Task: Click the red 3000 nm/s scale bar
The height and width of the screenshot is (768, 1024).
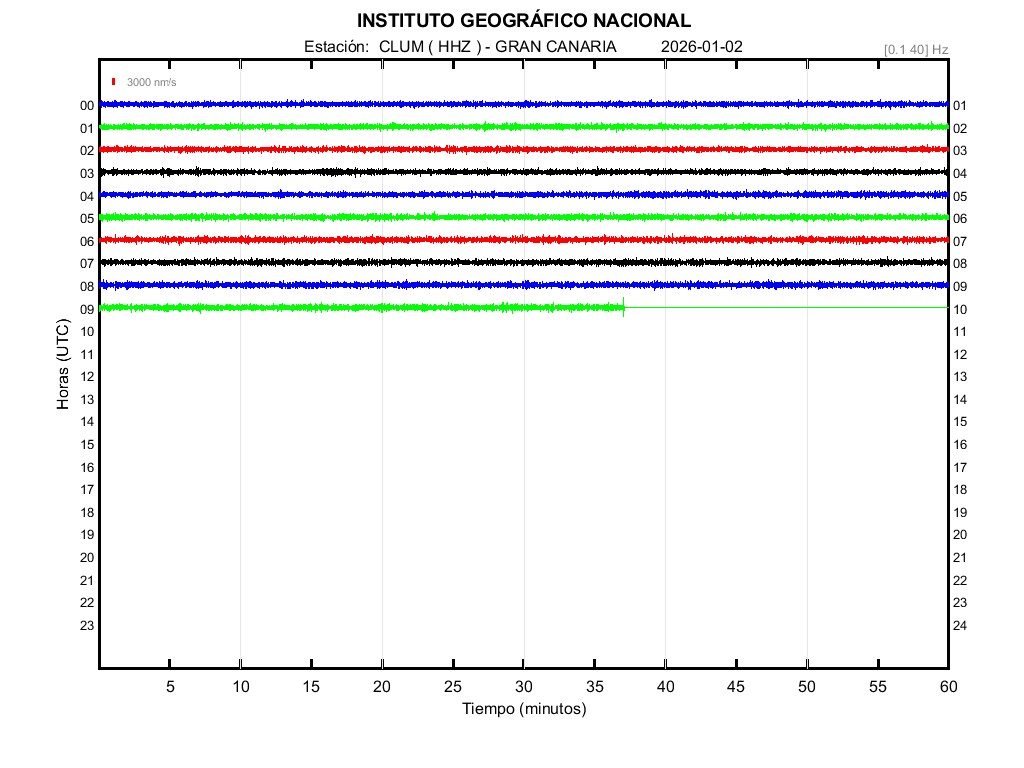Action: 114,82
